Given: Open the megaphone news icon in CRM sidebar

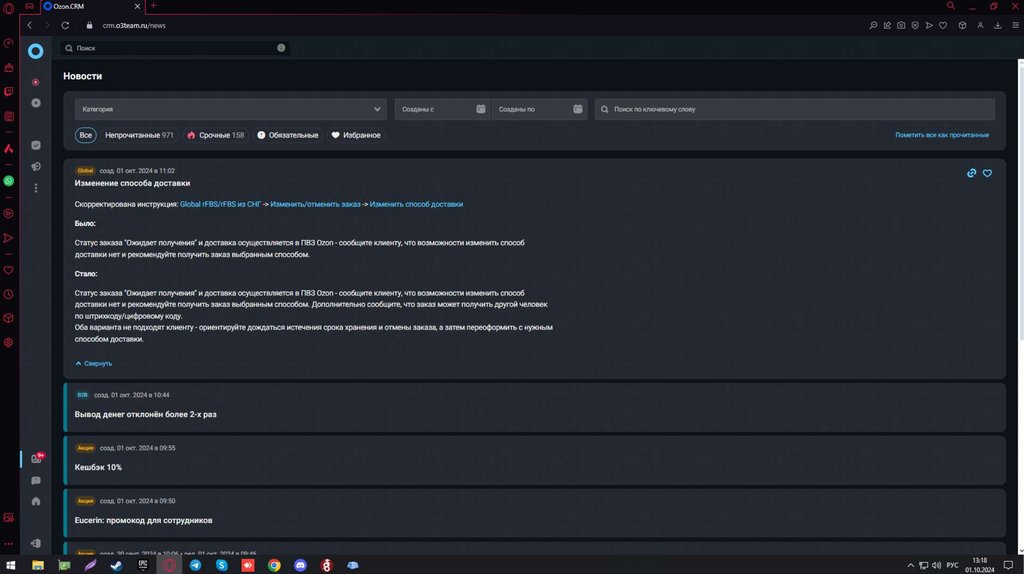Looking at the screenshot, I should tap(36, 167).
